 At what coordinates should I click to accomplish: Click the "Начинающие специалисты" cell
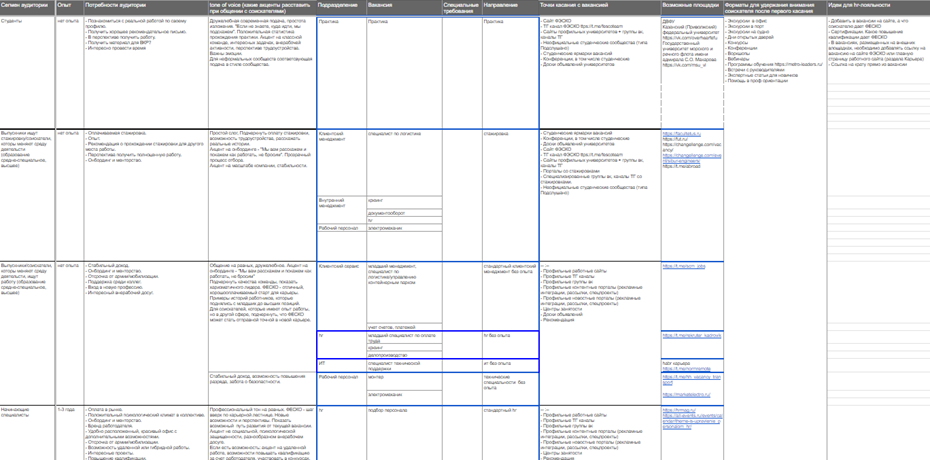[x=27, y=433]
